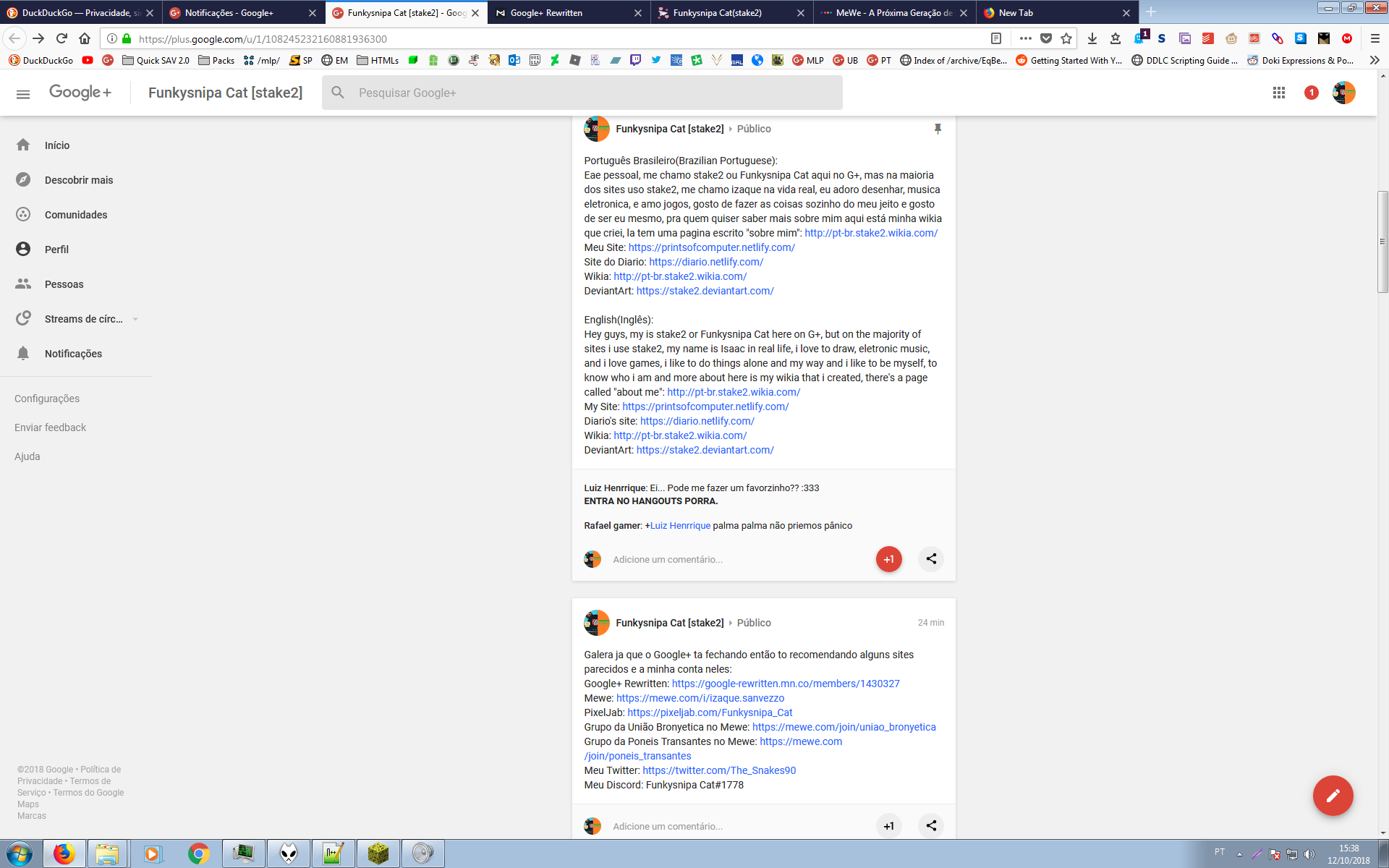This screenshot has width=1389, height=868.
Task: Click the pin icon on first post
Action: 938,129
